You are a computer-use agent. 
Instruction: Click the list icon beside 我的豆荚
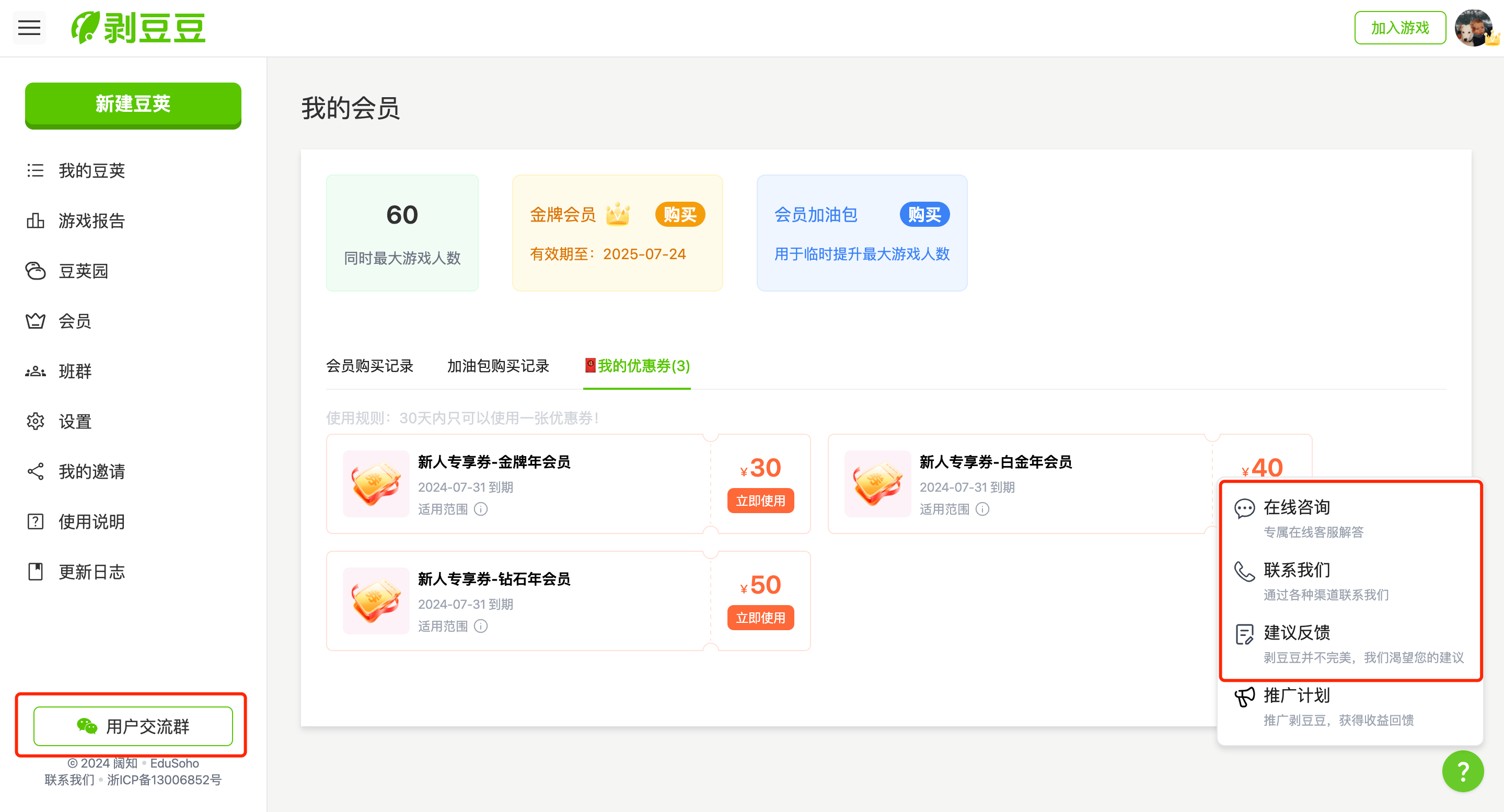click(35, 170)
